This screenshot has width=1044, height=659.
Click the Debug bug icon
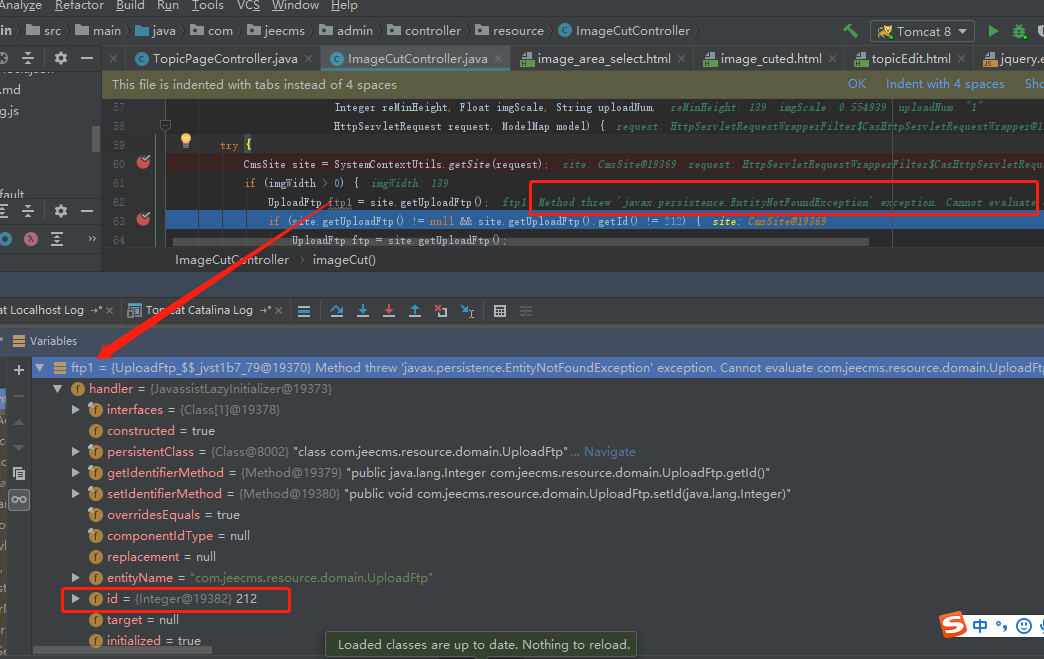click(x=1018, y=31)
